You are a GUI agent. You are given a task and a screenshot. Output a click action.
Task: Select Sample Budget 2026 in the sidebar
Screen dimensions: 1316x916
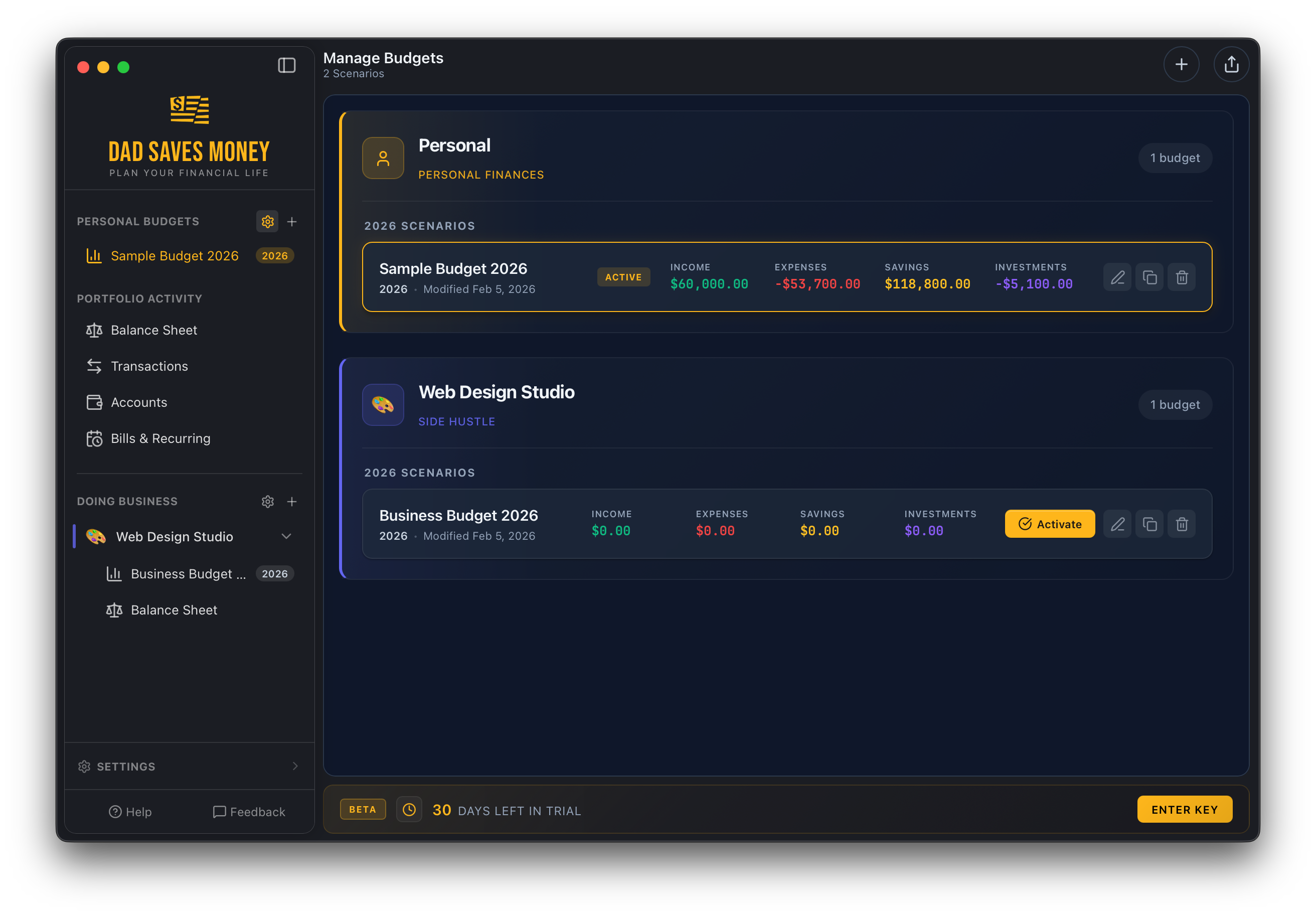(175, 256)
